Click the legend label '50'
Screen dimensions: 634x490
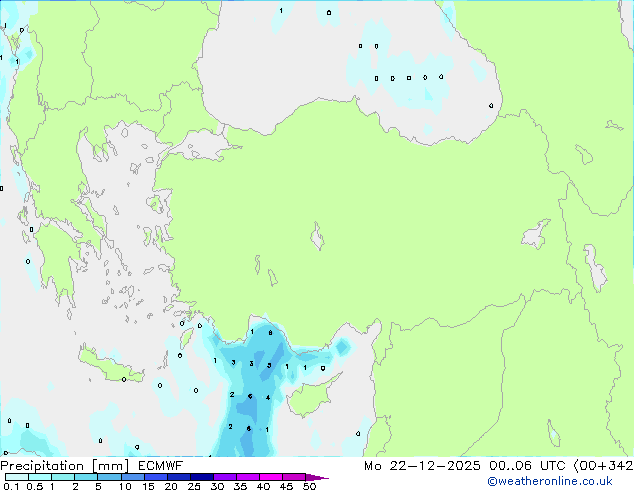(309, 486)
